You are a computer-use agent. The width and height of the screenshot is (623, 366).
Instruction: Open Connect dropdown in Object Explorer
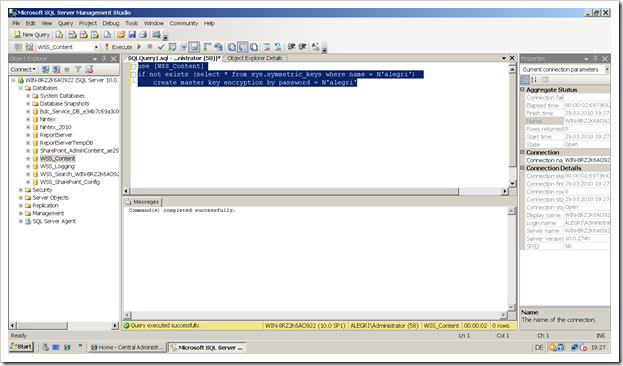[23, 70]
